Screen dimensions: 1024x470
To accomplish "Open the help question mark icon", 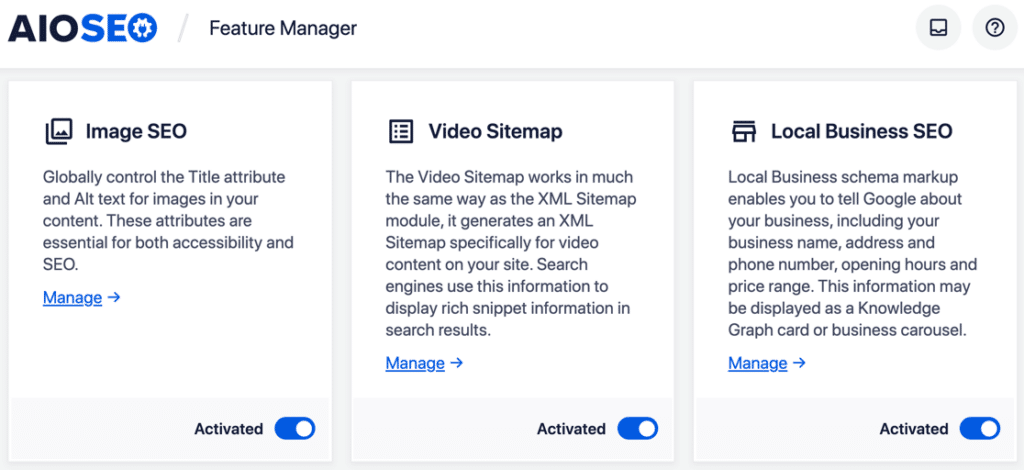I will tap(994, 28).
